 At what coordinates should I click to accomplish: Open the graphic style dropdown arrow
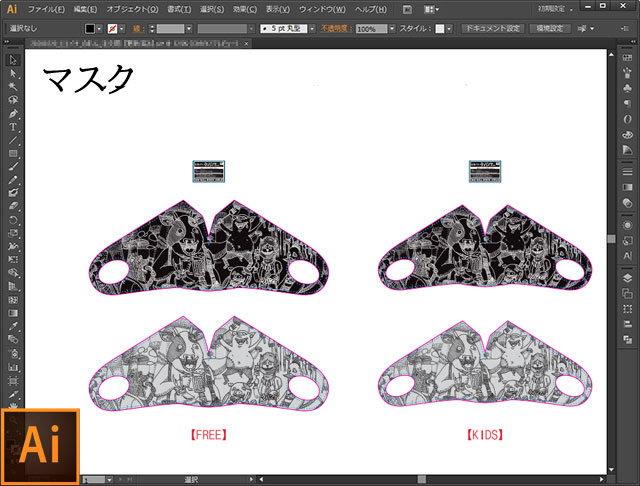point(449,29)
